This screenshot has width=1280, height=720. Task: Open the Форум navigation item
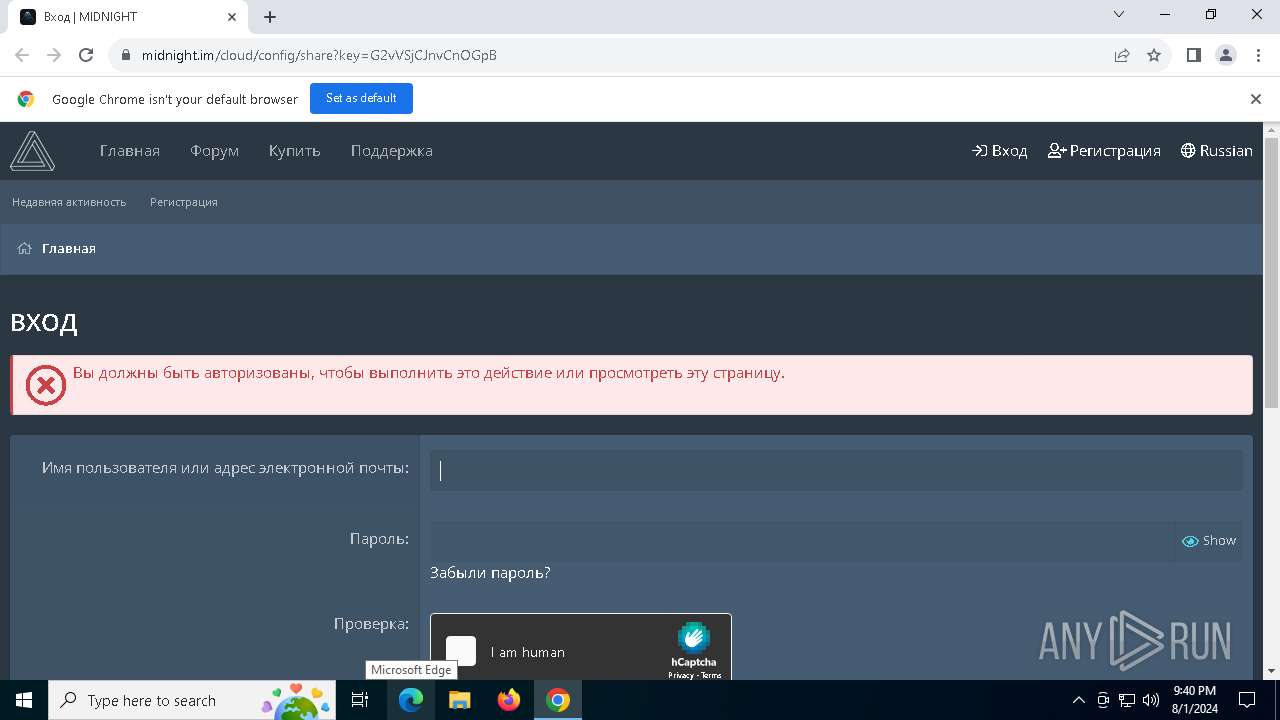tap(215, 151)
